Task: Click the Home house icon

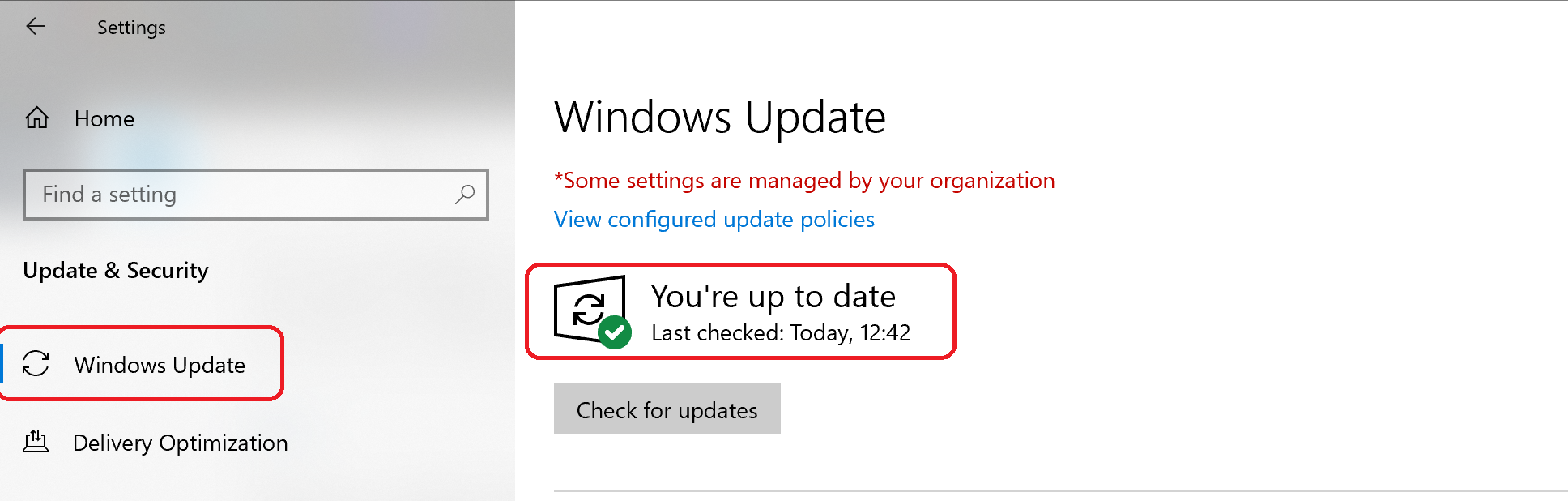Action: point(36,118)
